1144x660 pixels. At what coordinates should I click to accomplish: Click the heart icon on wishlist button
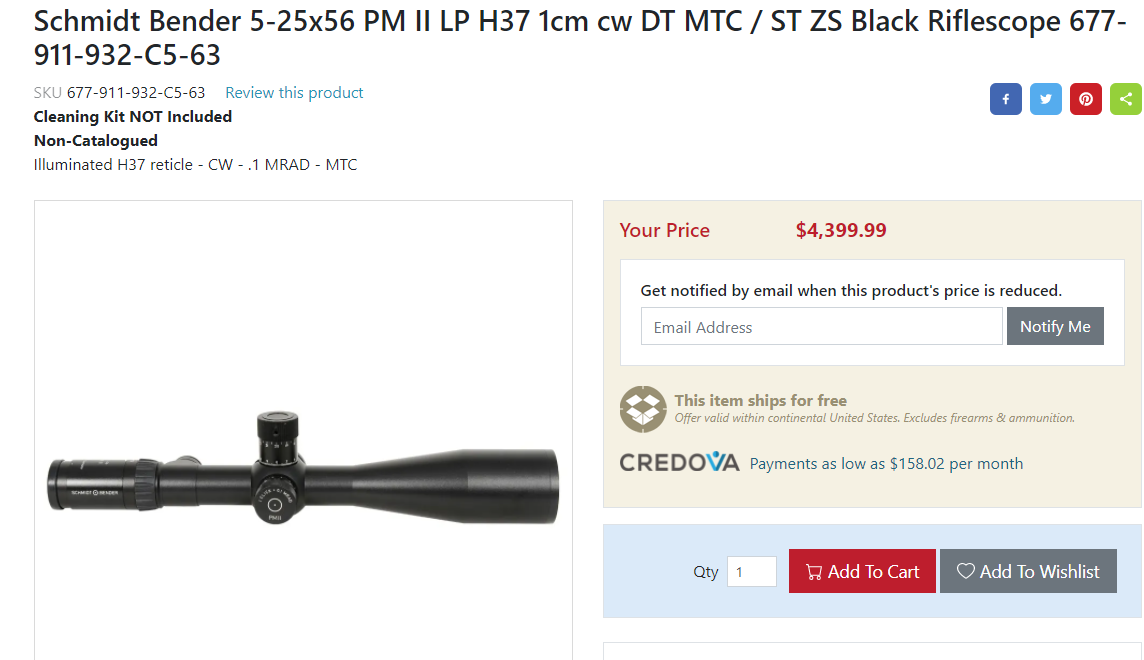[965, 571]
